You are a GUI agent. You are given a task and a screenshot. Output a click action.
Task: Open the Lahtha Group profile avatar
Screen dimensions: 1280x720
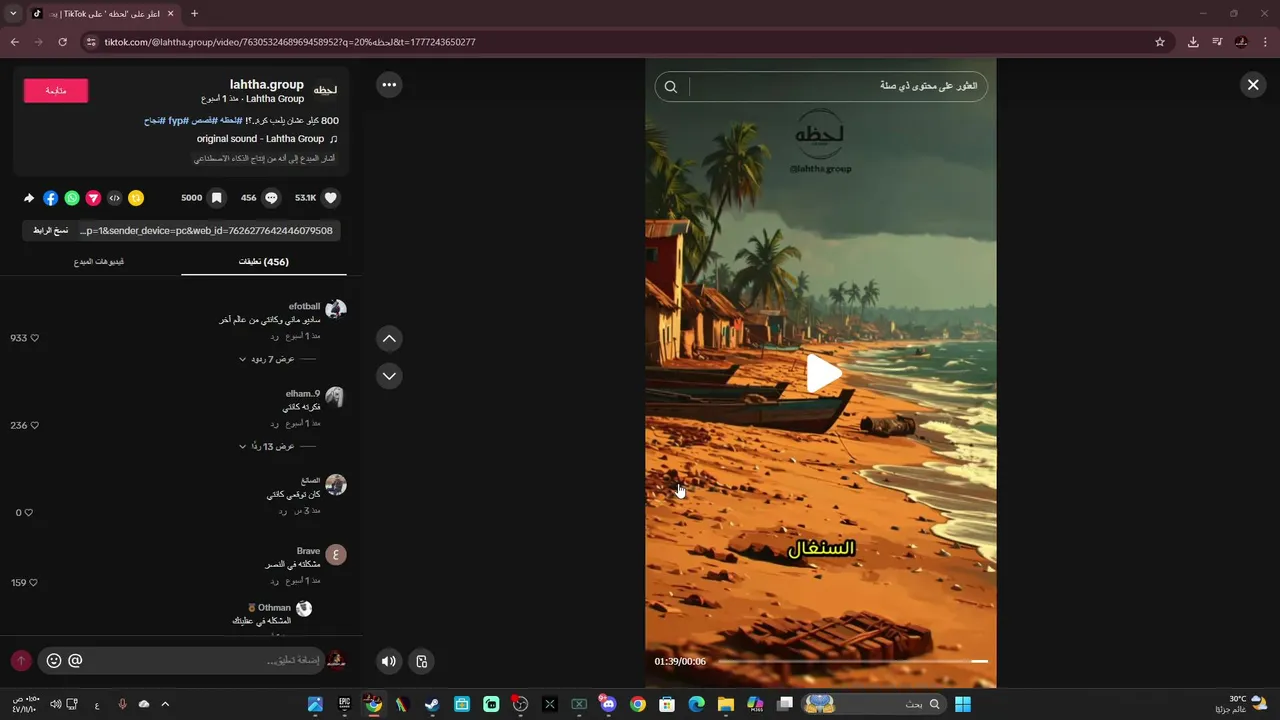pyautogui.click(x=326, y=91)
